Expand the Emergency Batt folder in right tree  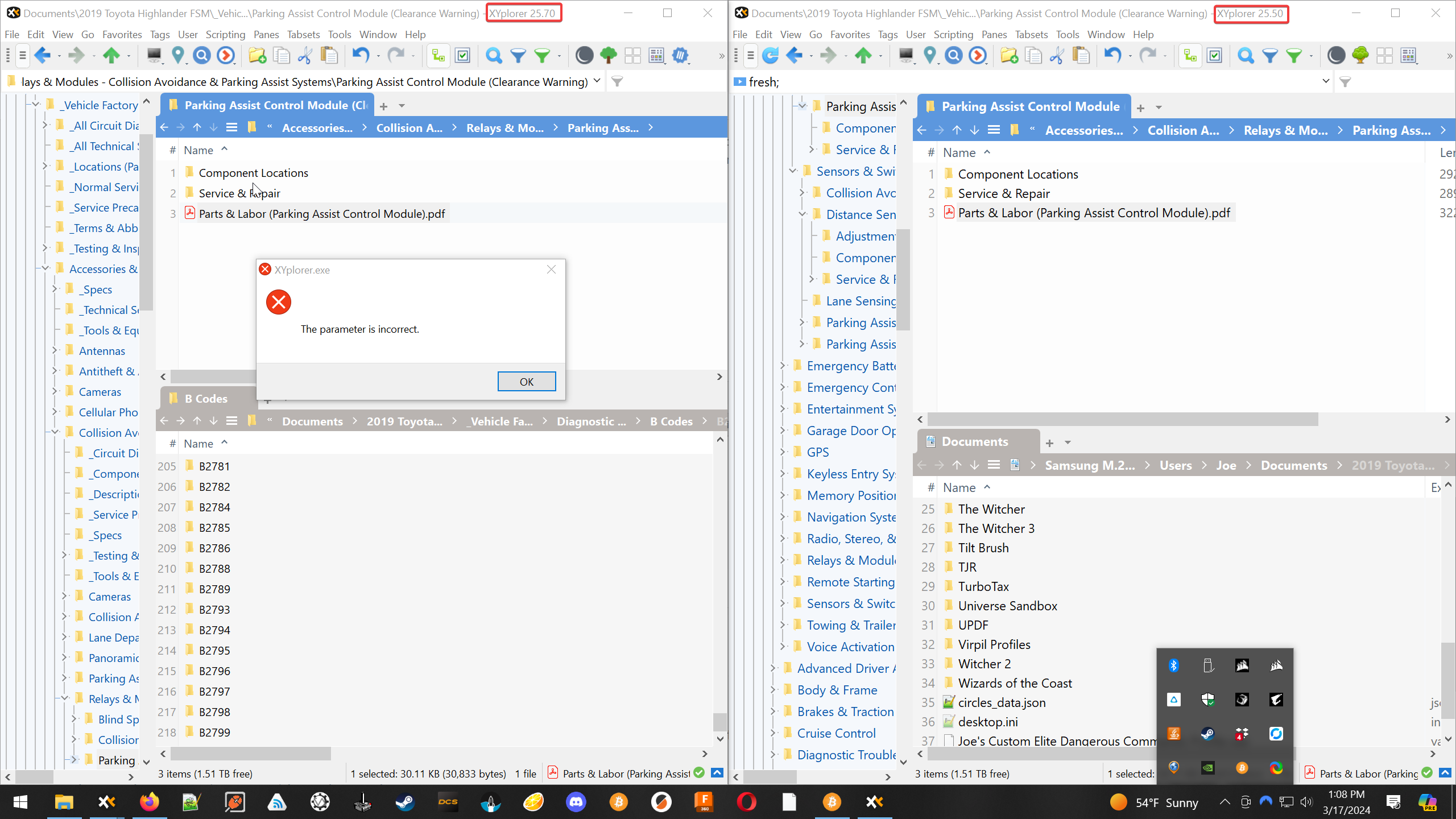[782, 366]
